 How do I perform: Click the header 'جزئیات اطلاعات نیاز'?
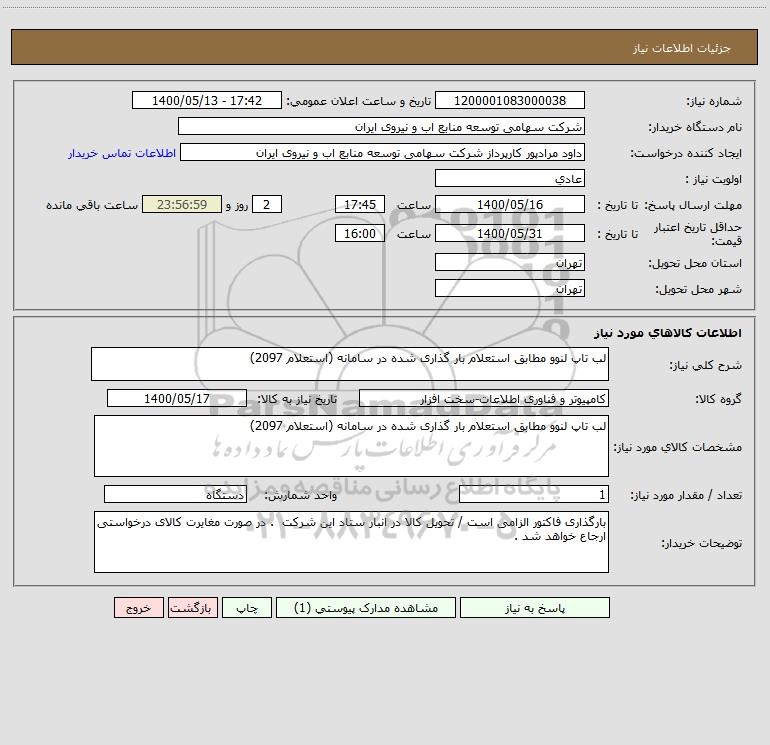[x=682, y=48]
